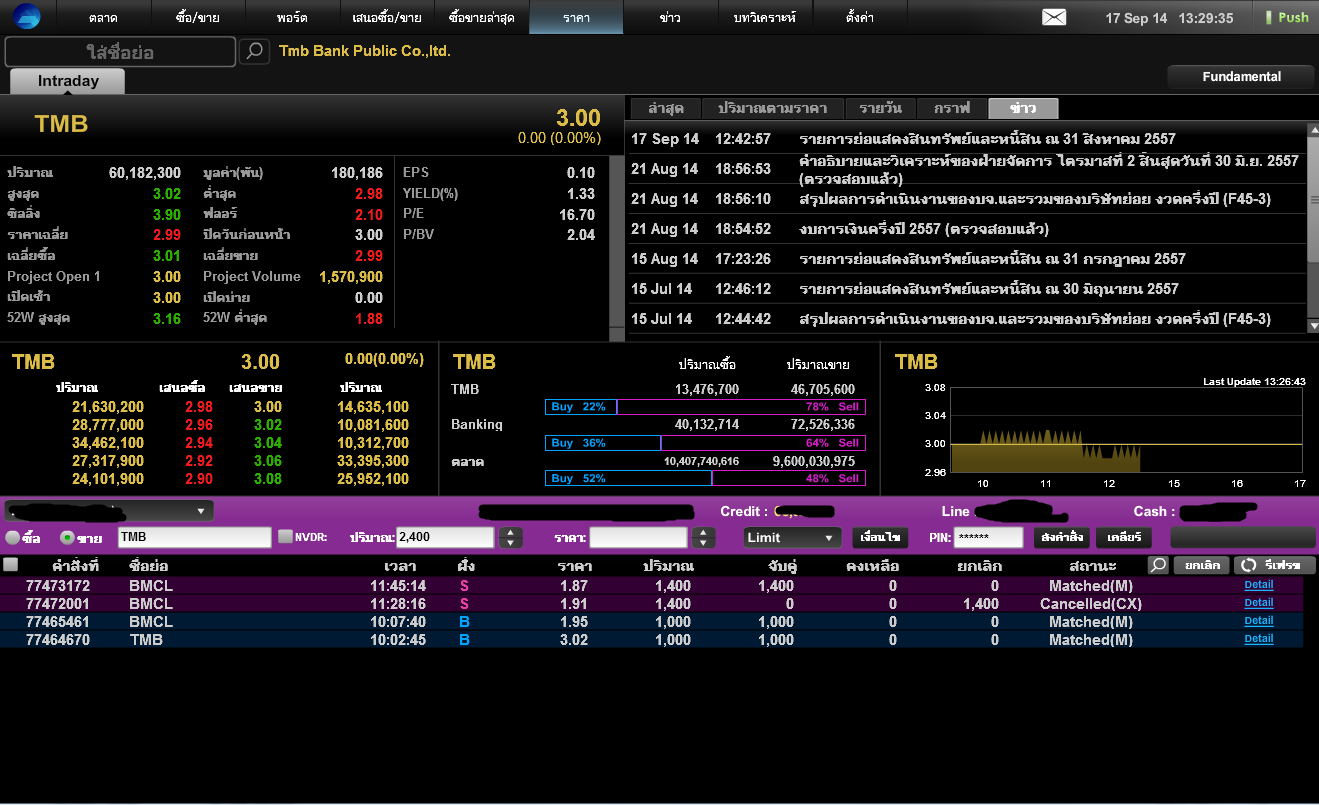Click the blue application logo icon
The image size is (1319, 805).
point(27,17)
